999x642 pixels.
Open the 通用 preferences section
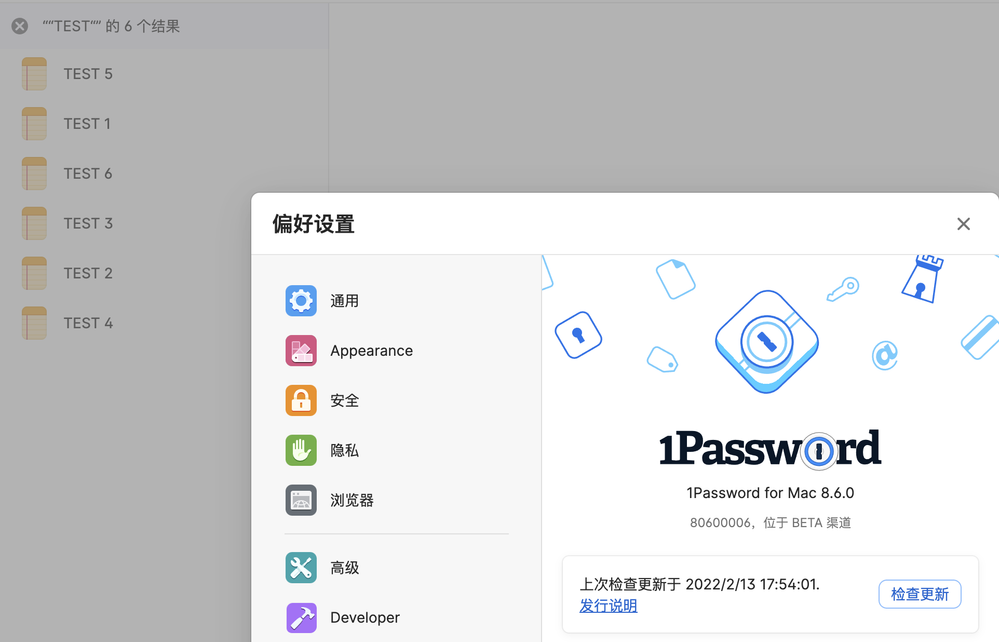click(x=345, y=301)
